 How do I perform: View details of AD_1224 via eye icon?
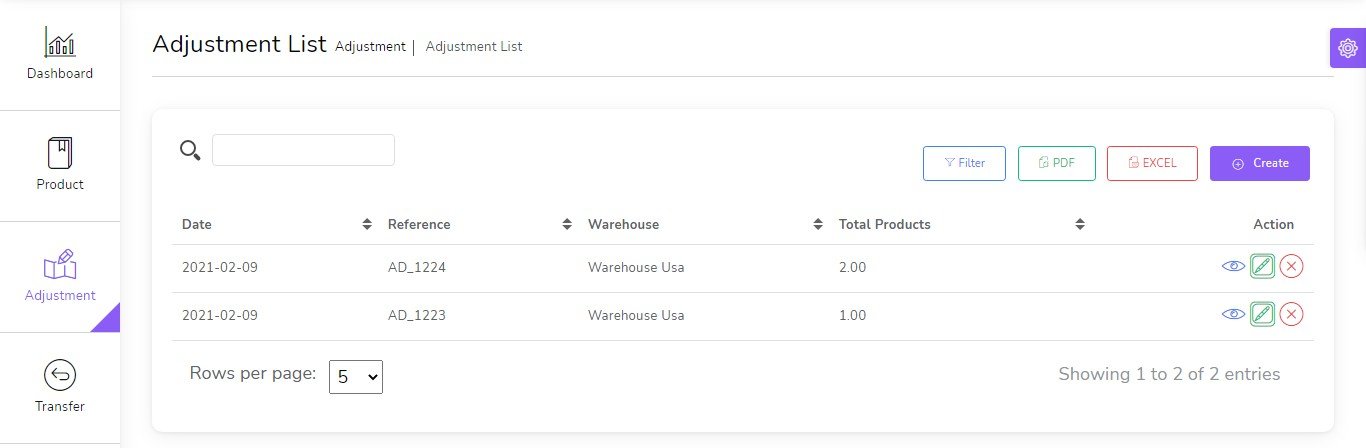click(1233, 266)
